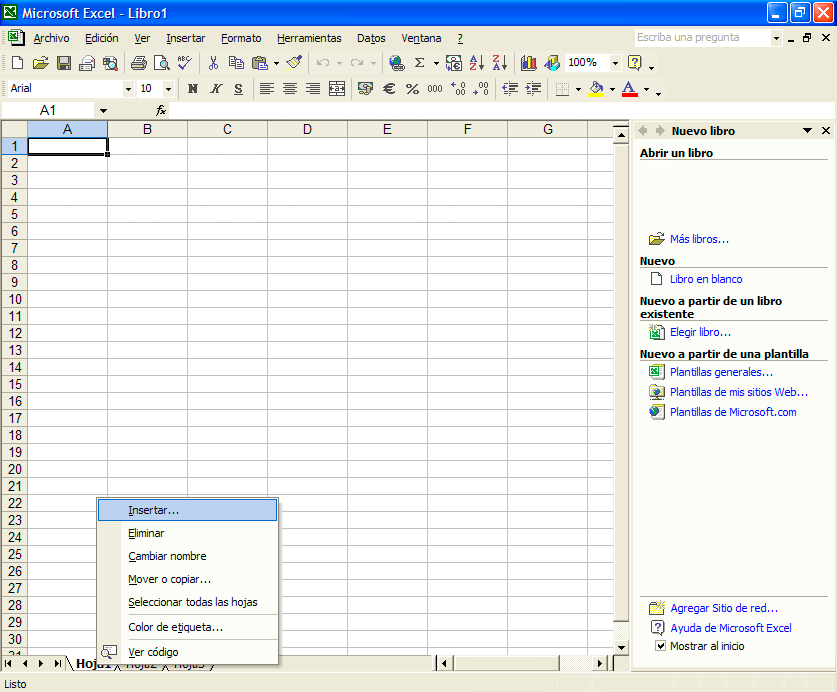Apply percent style format
Screen dimensions: 837x692
[412, 89]
